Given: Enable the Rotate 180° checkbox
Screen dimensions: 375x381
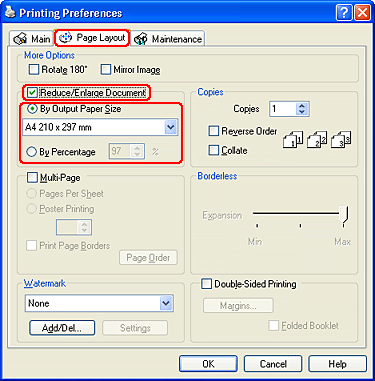Looking at the screenshot, I should click(34, 70).
